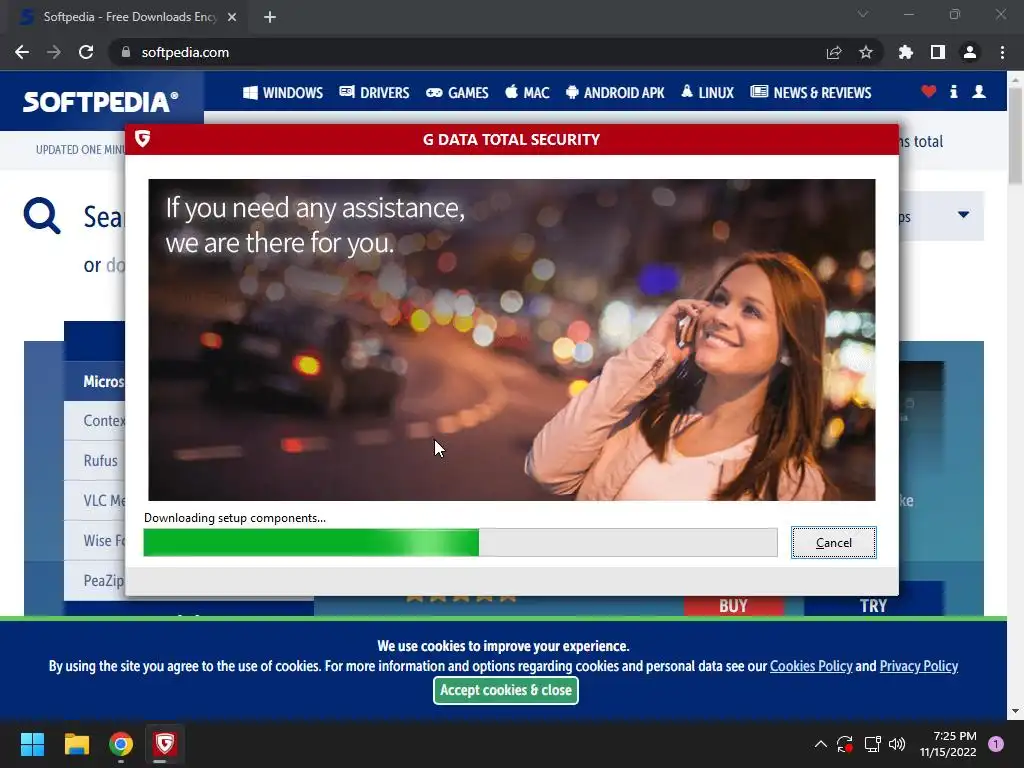Open the Cookies Policy link
Viewport: 1024px width, 768px height.
[811, 666]
